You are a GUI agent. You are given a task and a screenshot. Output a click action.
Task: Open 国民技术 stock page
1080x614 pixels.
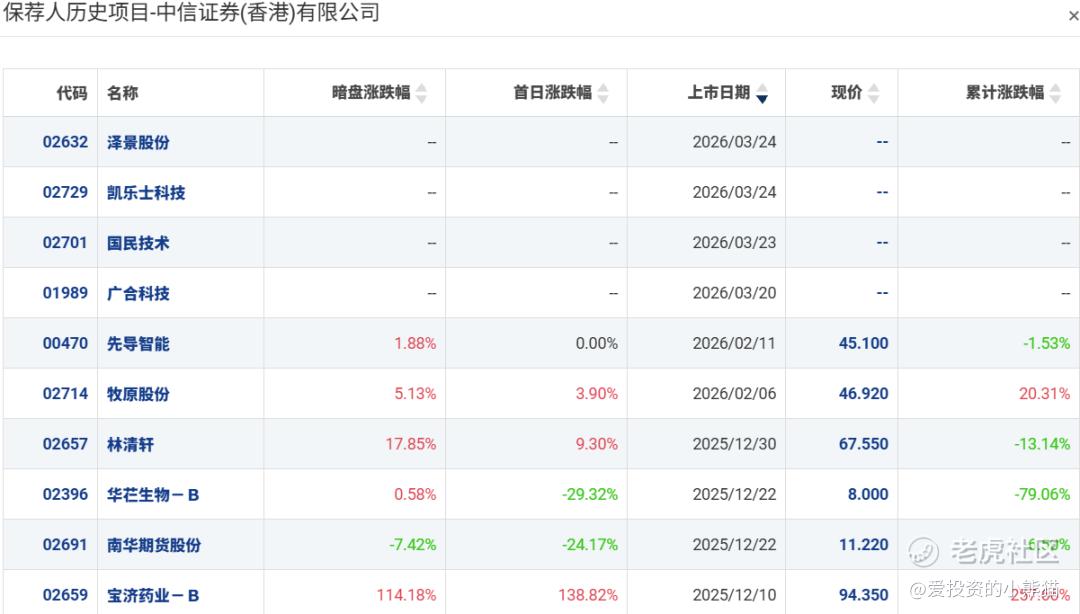click(138, 243)
